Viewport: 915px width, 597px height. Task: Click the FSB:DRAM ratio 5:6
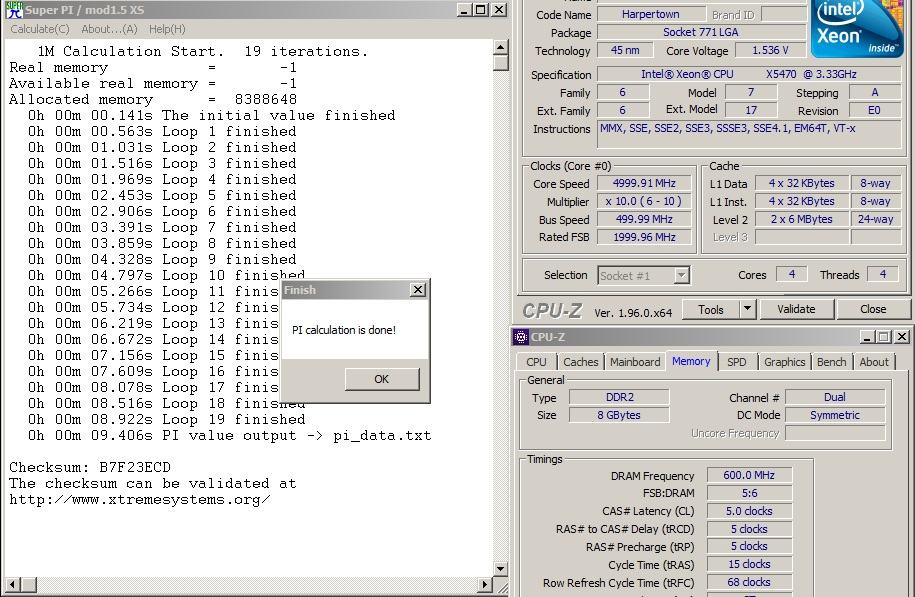749,494
